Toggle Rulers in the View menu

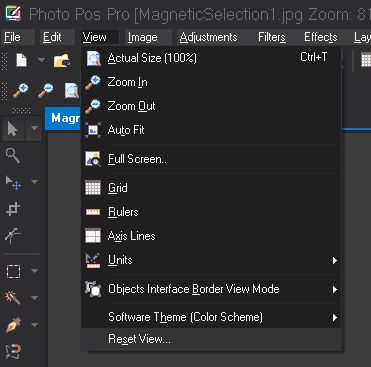211,212
